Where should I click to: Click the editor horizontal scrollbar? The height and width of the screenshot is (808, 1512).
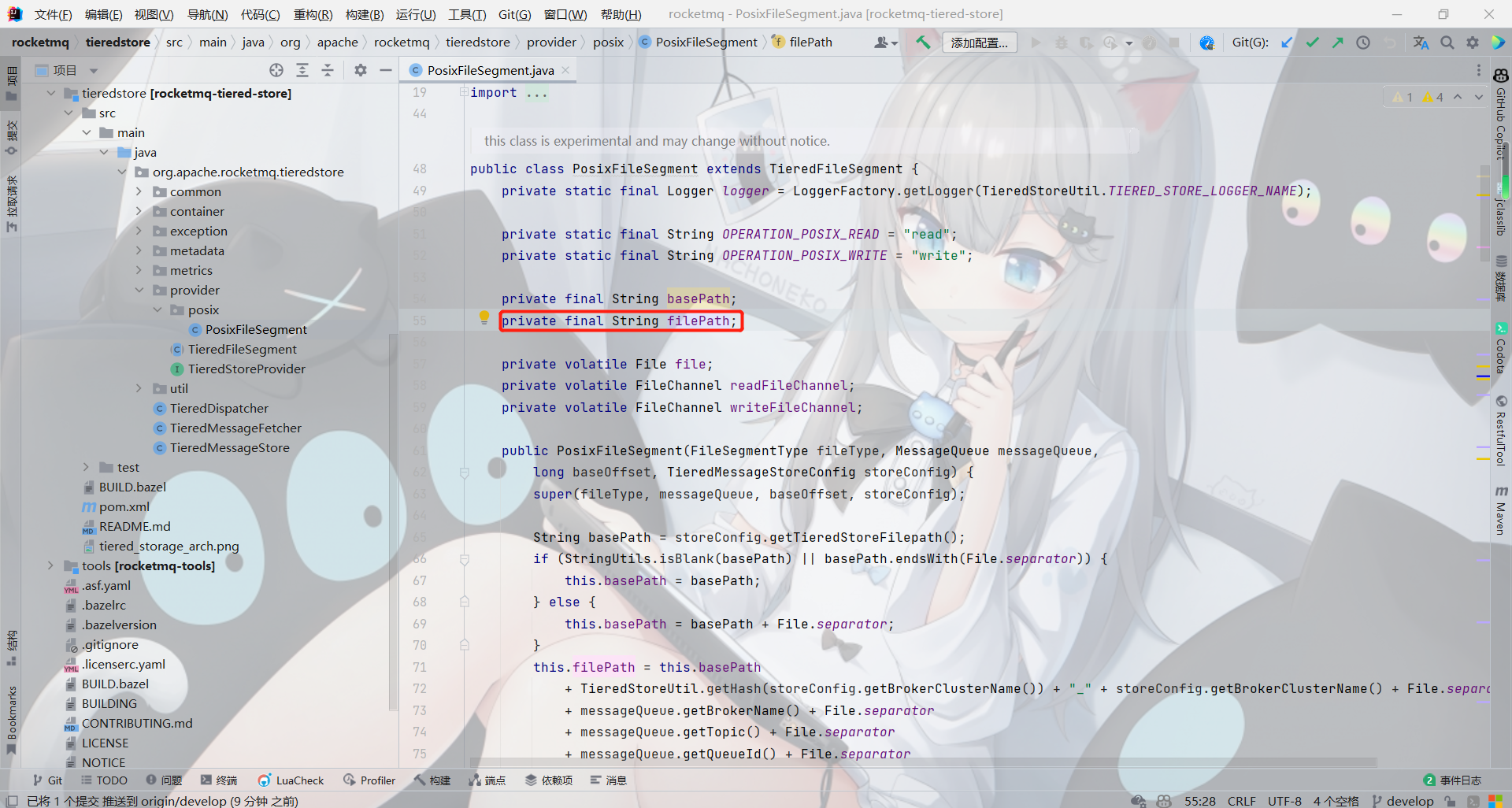[x=922, y=762]
